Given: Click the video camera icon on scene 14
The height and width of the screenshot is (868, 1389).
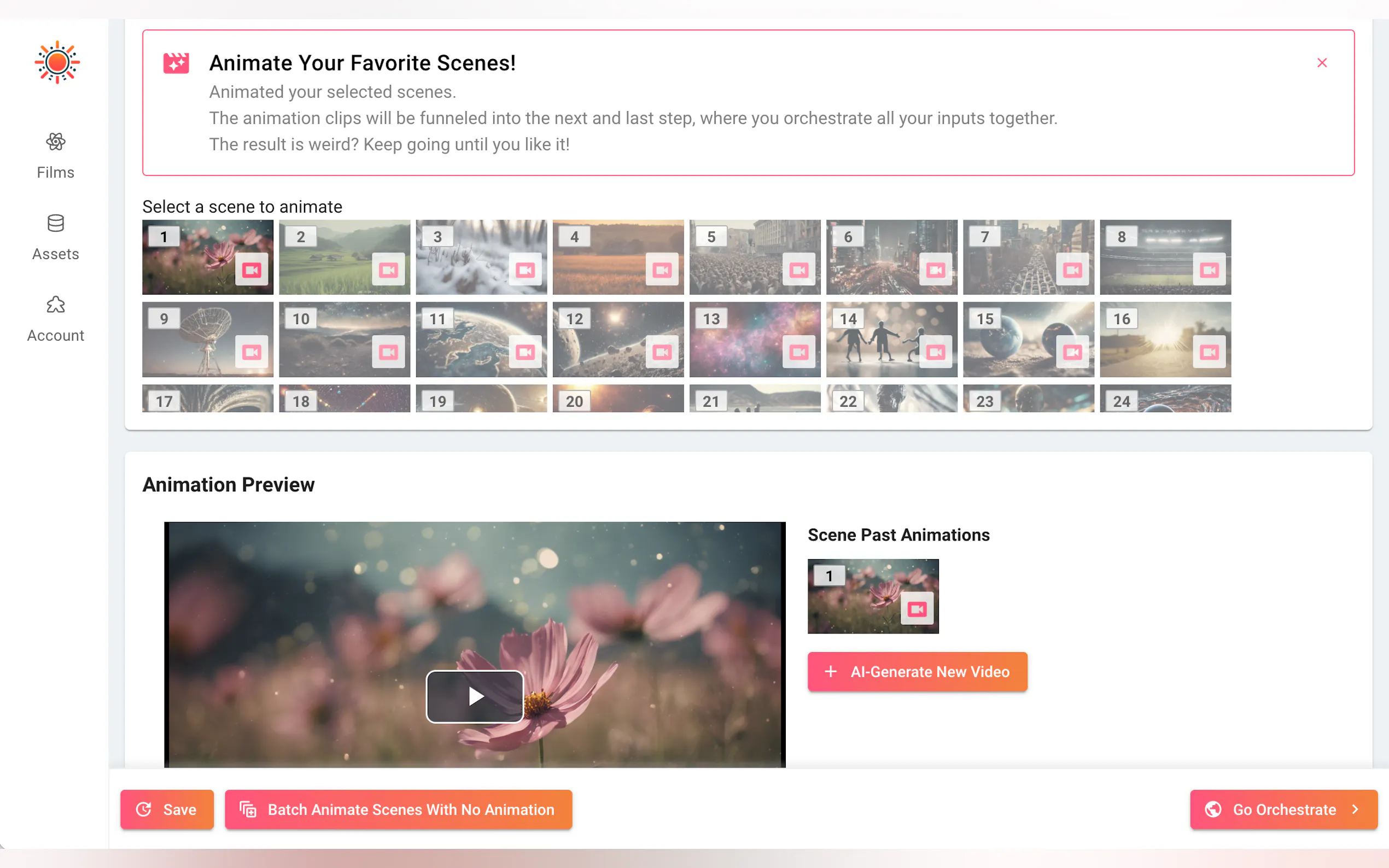Looking at the screenshot, I should point(935,352).
